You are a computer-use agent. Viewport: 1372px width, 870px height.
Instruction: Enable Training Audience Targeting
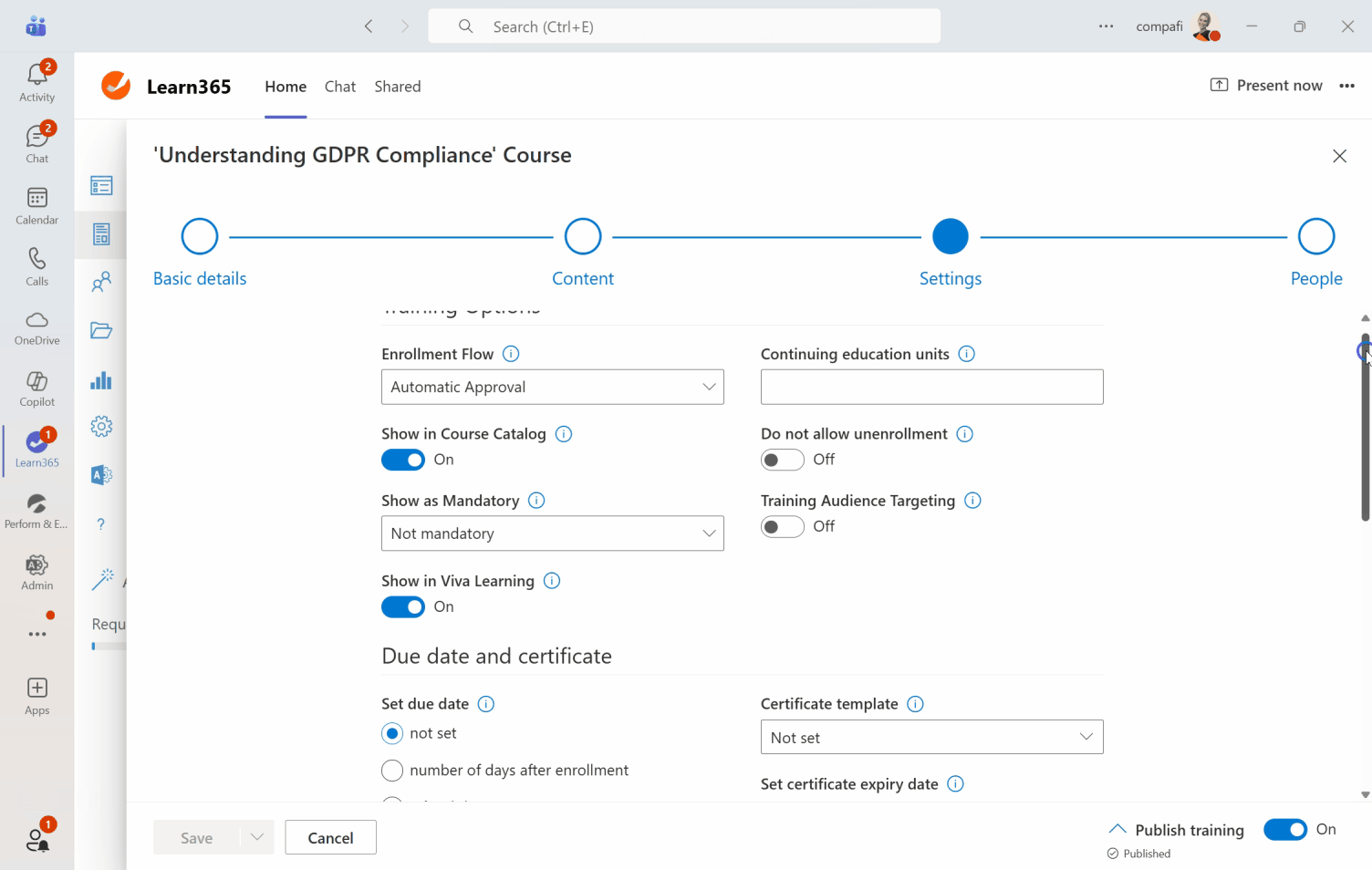[x=782, y=526]
